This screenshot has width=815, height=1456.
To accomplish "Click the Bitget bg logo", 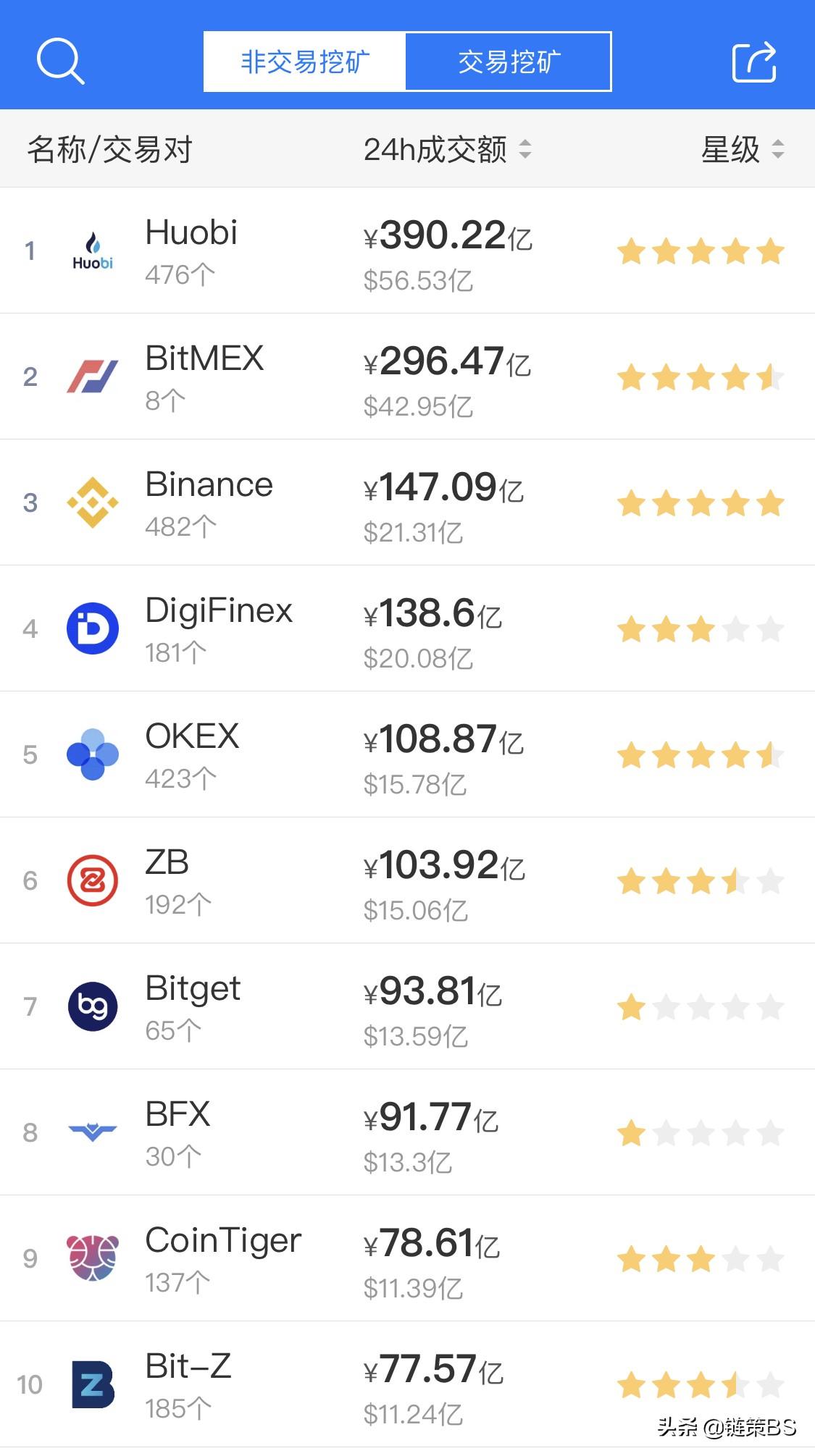I will (93, 1006).
